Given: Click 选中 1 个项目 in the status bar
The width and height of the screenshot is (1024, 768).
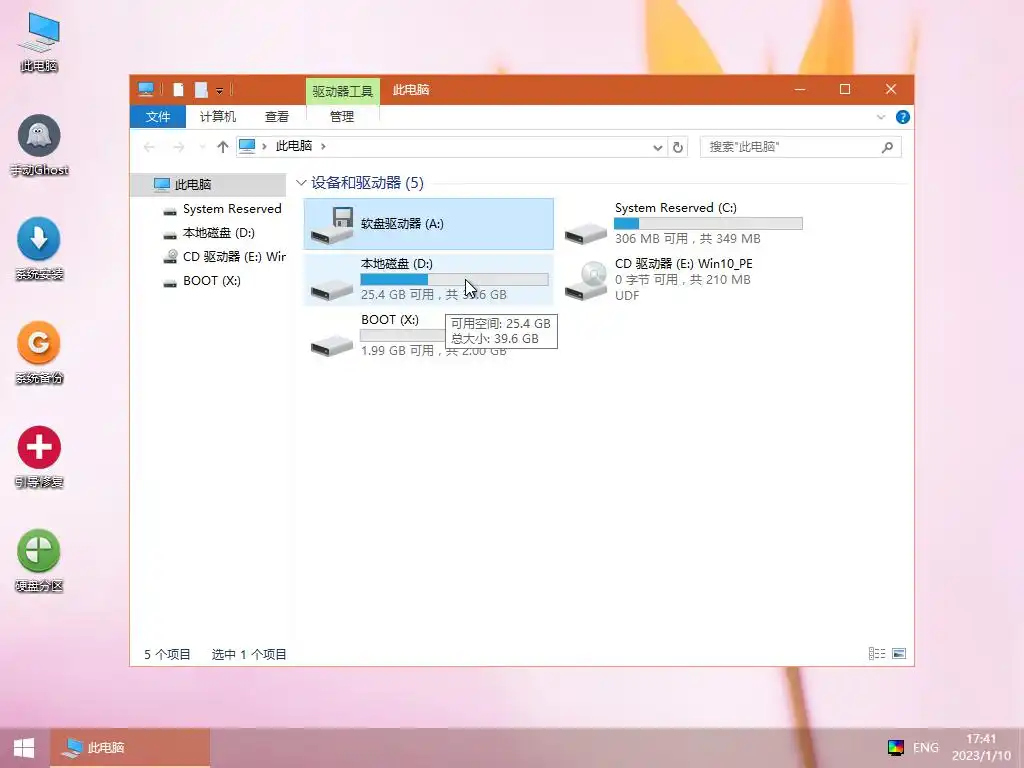Looking at the screenshot, I should pyautogui.click(x=249, y=654).
